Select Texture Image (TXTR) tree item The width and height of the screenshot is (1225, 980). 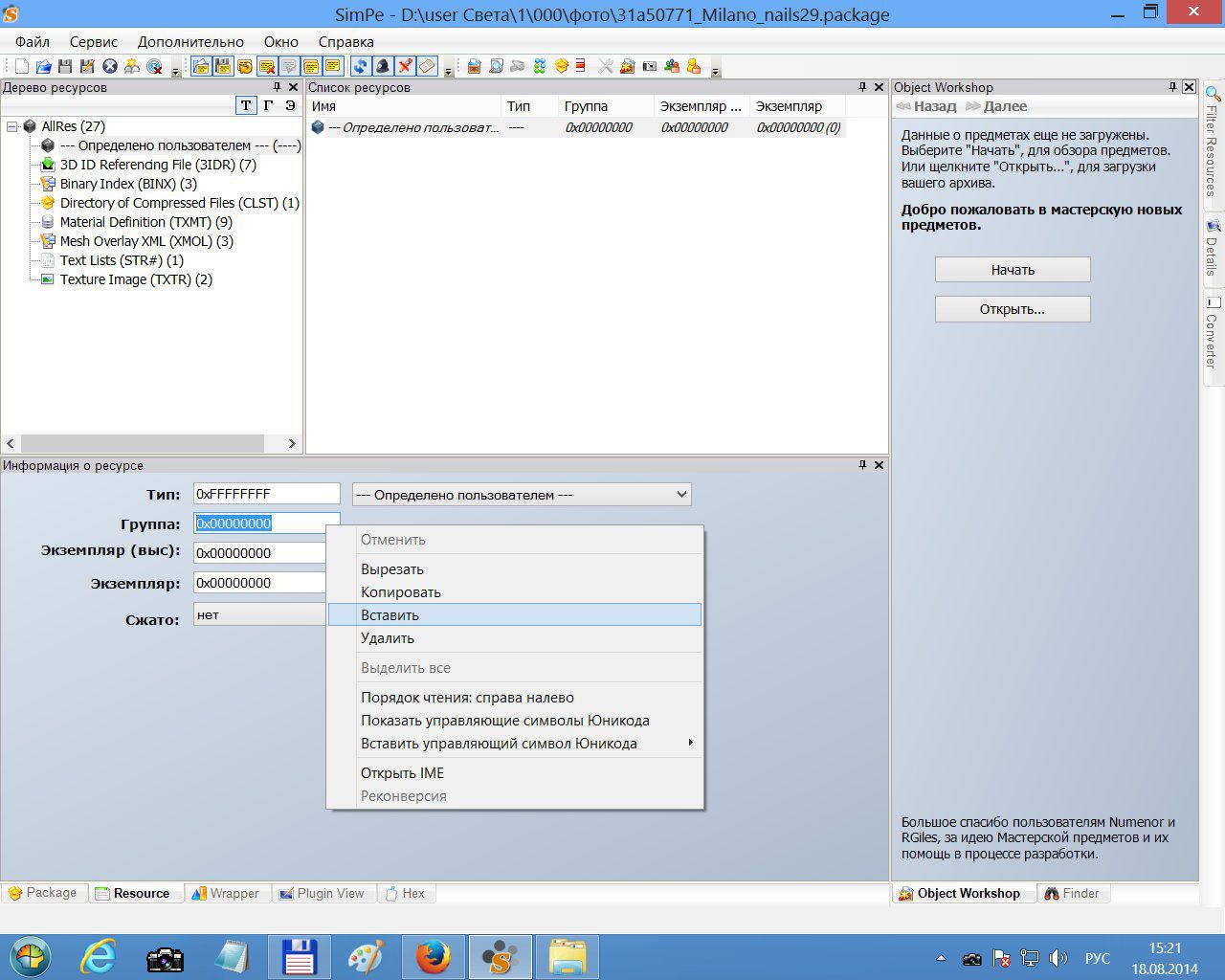point(136,279)
